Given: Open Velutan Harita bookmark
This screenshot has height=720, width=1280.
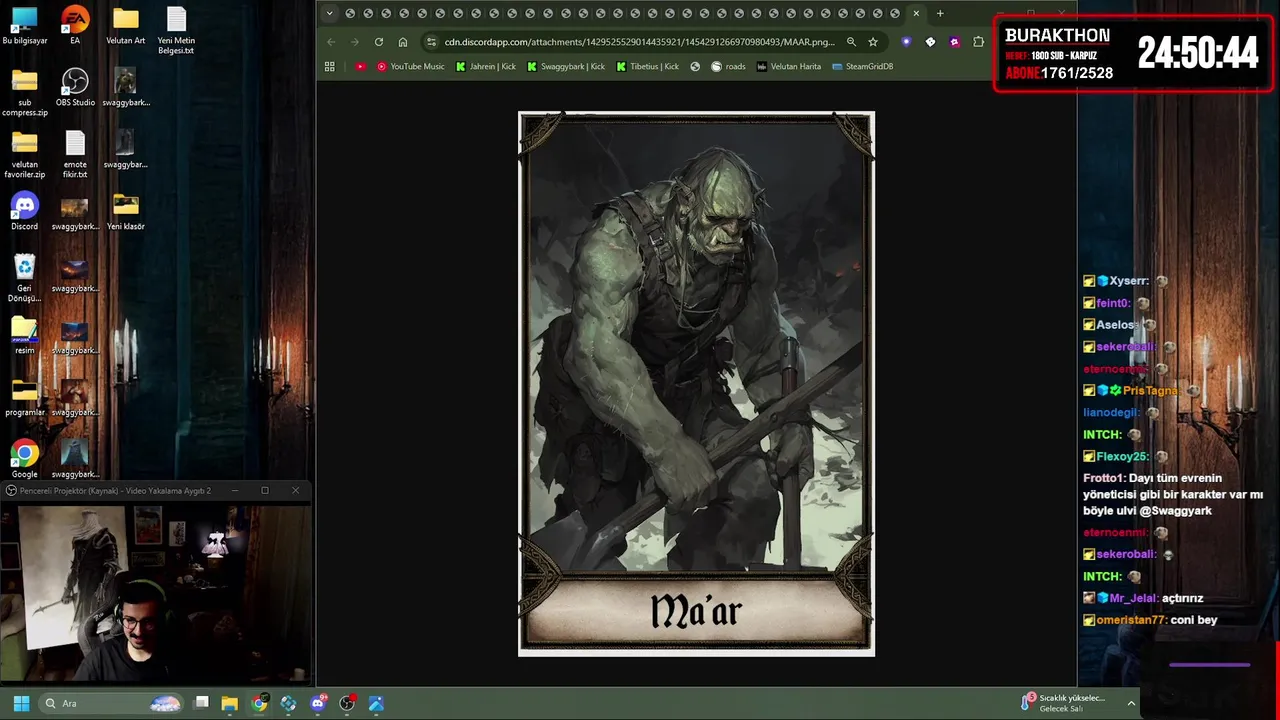Looking at the screenshot, I should click(789, 66).
